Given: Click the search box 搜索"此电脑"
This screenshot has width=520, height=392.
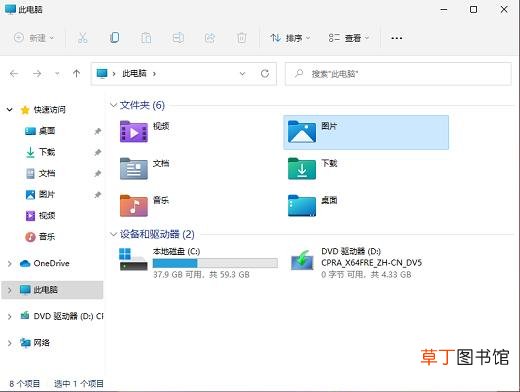Looking at the screenshot, I should coord(398,74).
